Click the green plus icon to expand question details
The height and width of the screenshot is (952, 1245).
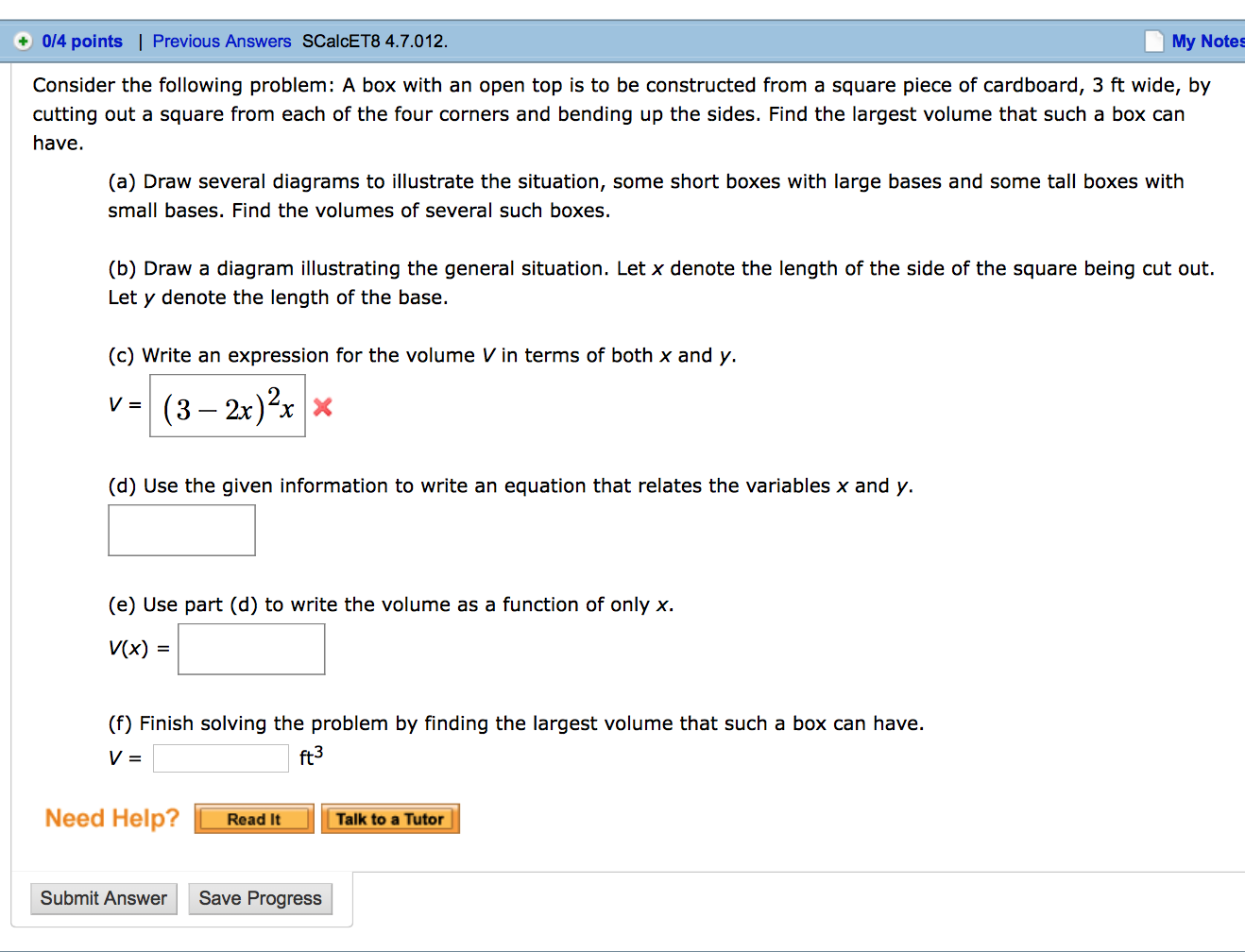21,41
